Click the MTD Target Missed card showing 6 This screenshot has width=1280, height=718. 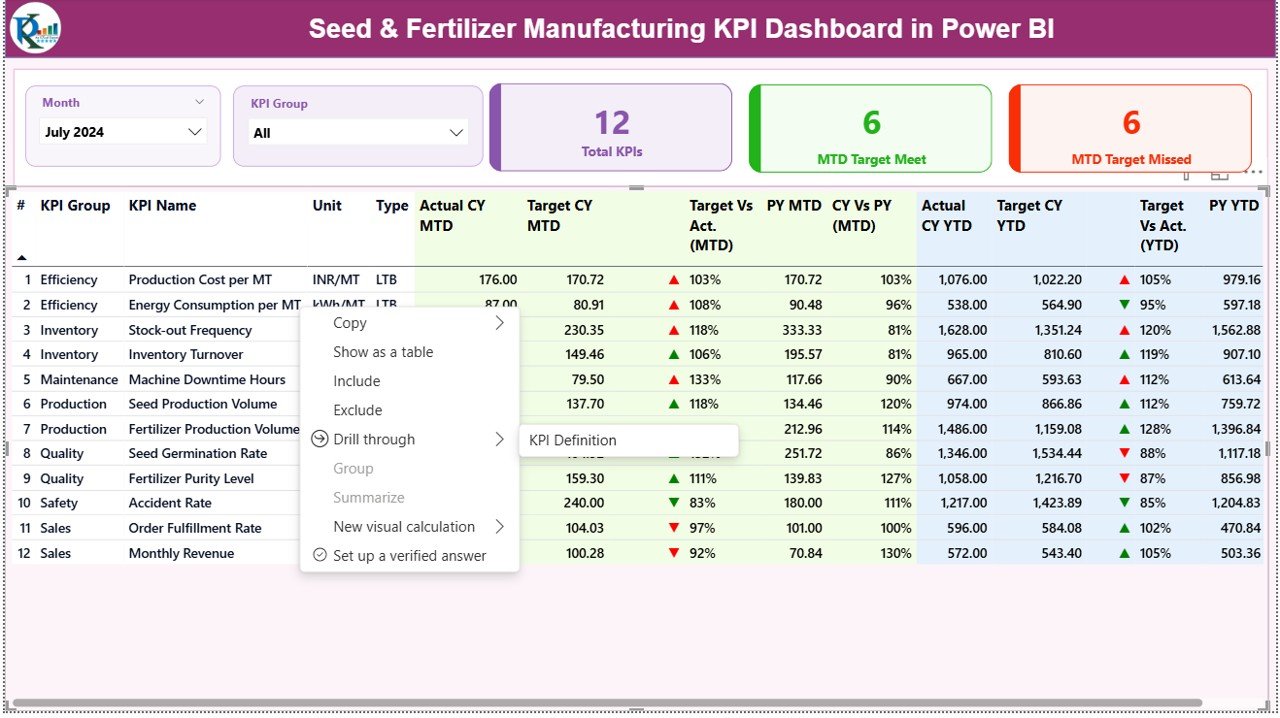pos(1130,127)
